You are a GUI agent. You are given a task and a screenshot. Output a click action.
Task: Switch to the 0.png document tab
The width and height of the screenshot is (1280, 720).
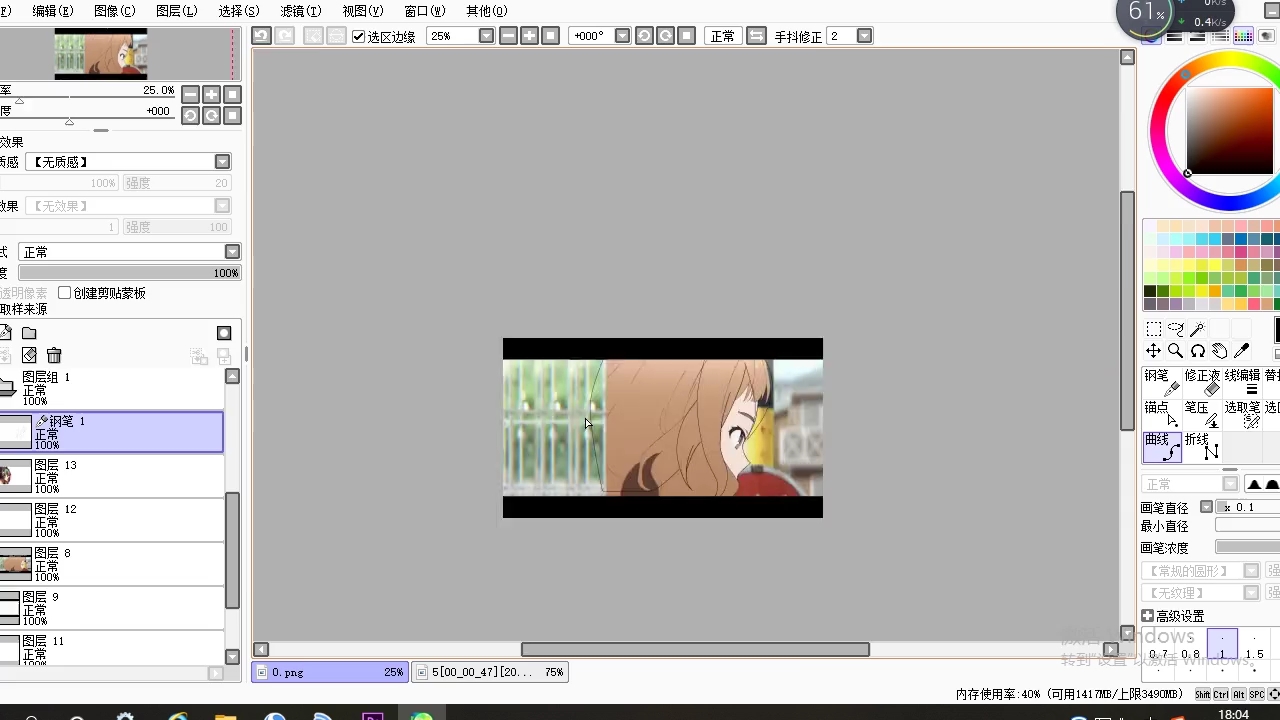(330, 672)
